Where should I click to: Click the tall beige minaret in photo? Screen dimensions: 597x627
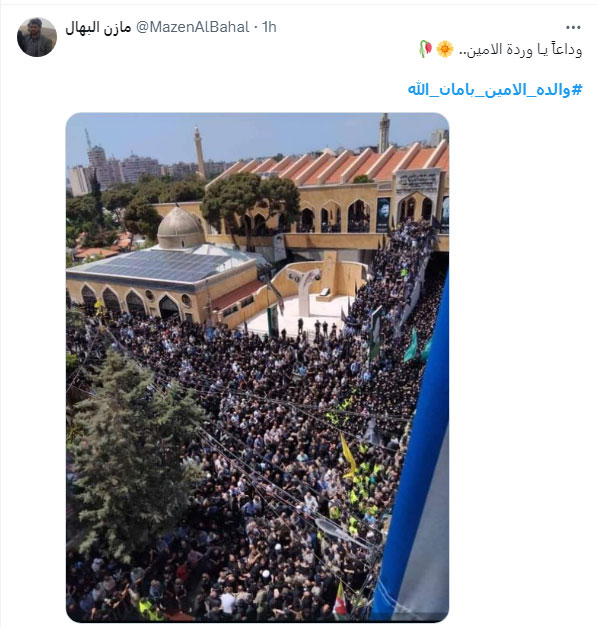tap(200, 153)
